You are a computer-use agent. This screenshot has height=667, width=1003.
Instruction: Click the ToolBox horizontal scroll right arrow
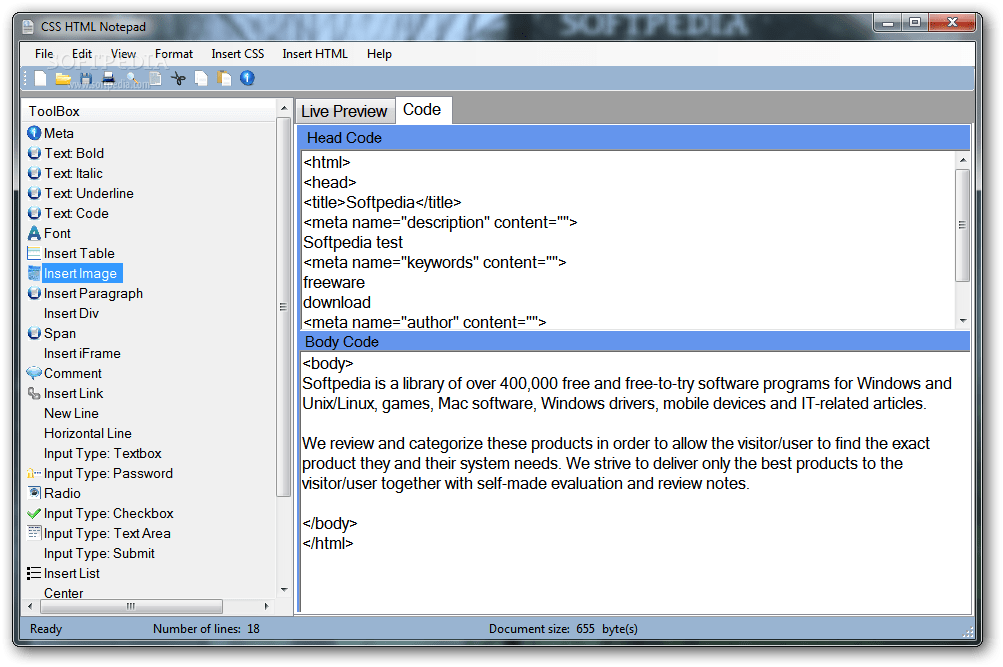[267, 606]
